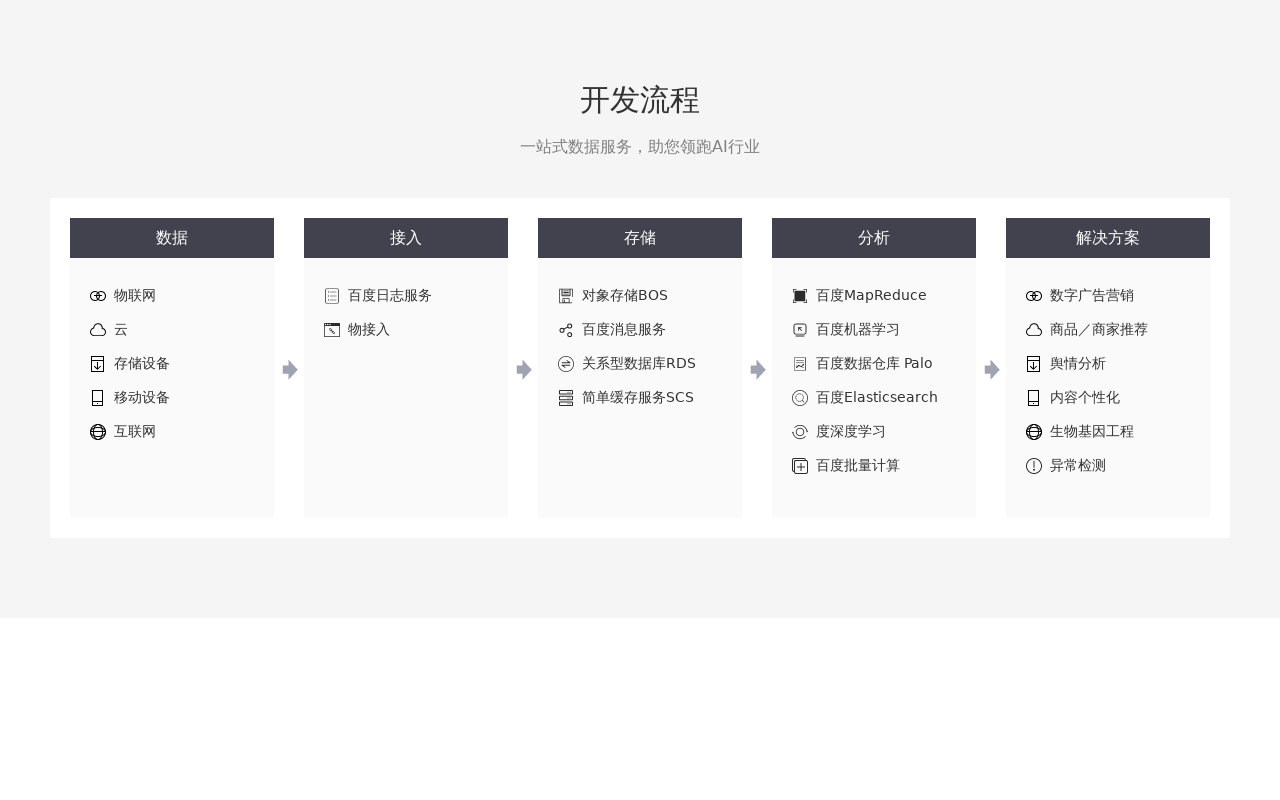Click the arrow between 数据 and 接入 columns
This screenshot has height=800, width=1280.
point(289,369)
